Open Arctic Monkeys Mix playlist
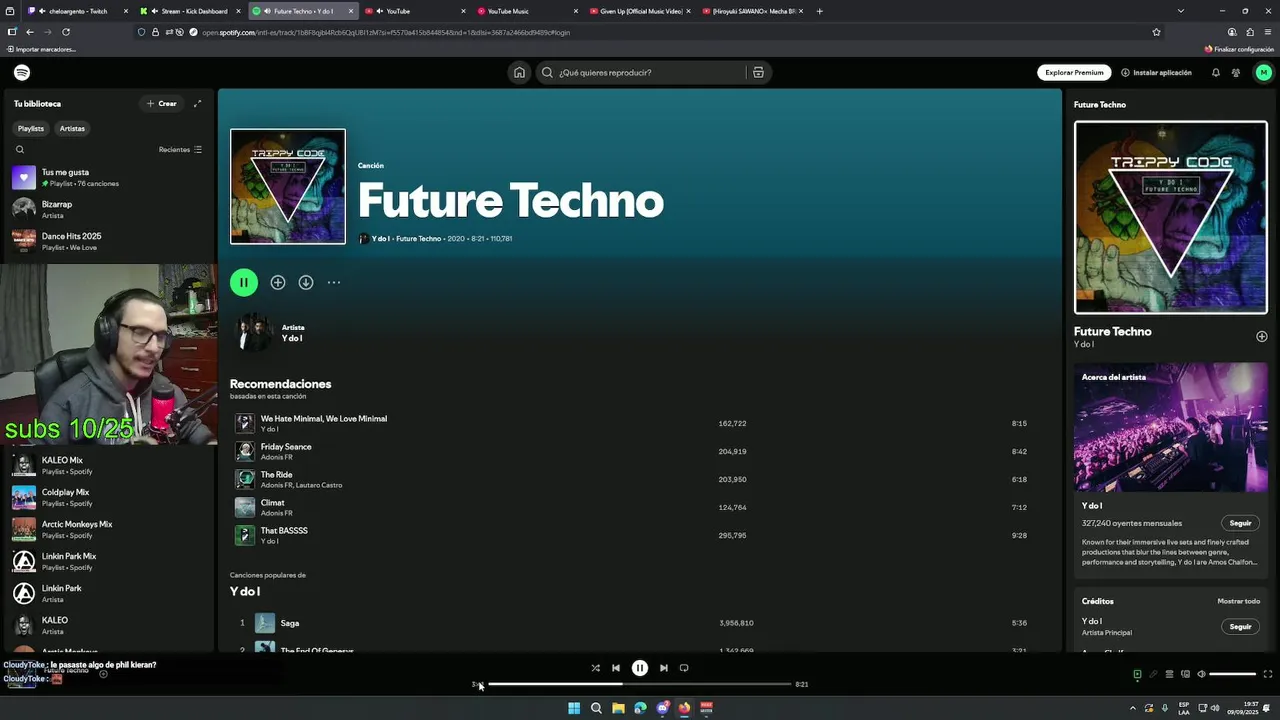Screen dimensions: 1280x720 (x=108, y=529)
